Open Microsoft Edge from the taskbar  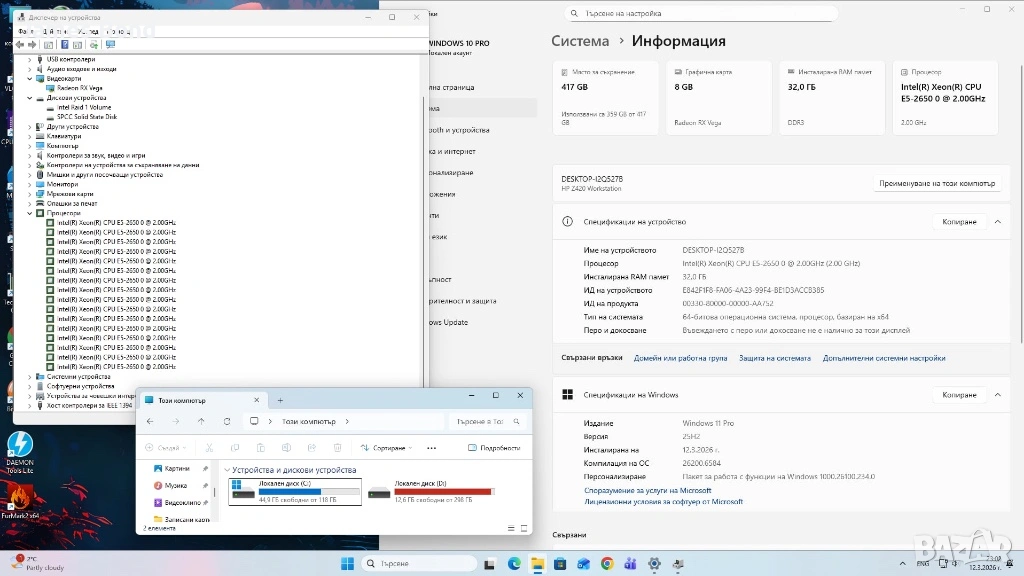[514, 563]
